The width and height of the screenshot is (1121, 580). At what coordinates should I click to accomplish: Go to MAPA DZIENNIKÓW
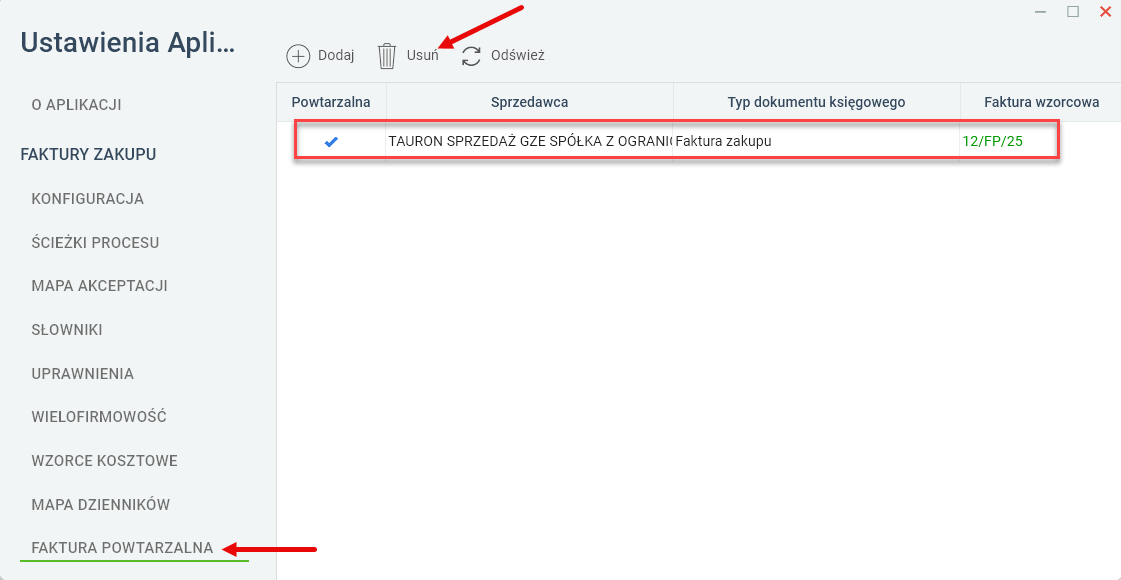point(101,505)
